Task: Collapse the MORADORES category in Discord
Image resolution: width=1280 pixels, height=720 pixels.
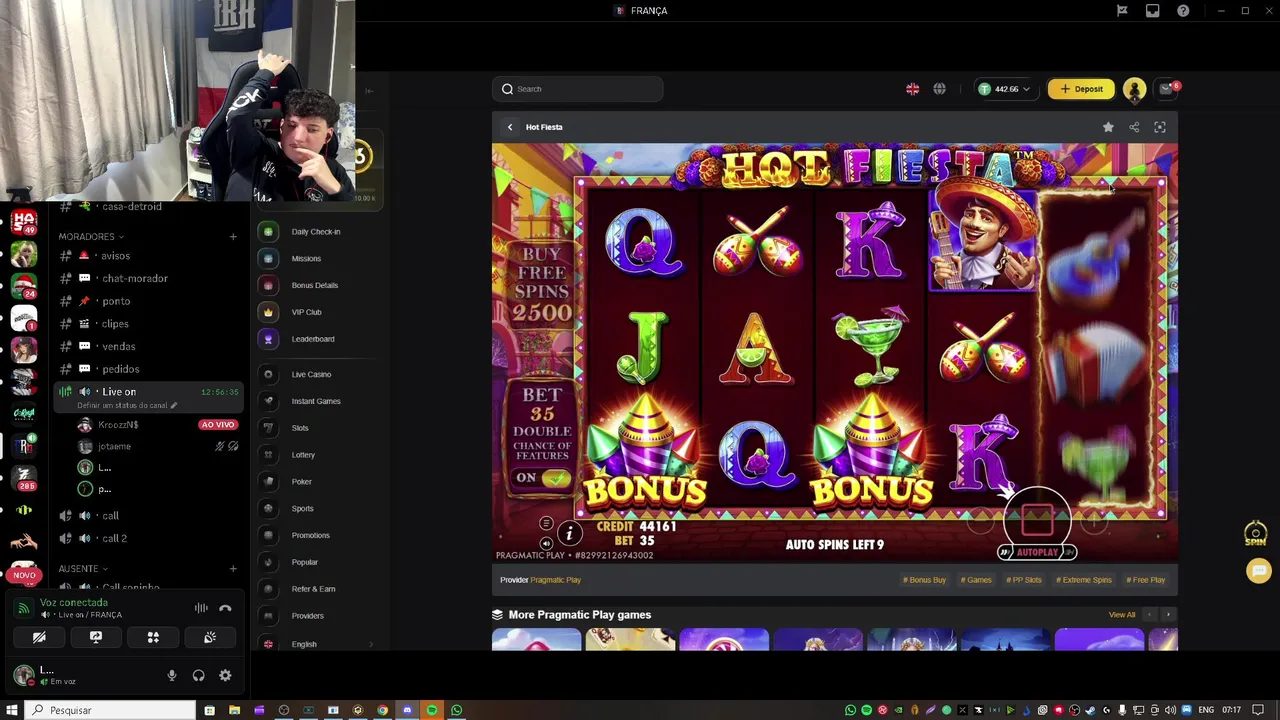Action: click(x=91, y=237)
